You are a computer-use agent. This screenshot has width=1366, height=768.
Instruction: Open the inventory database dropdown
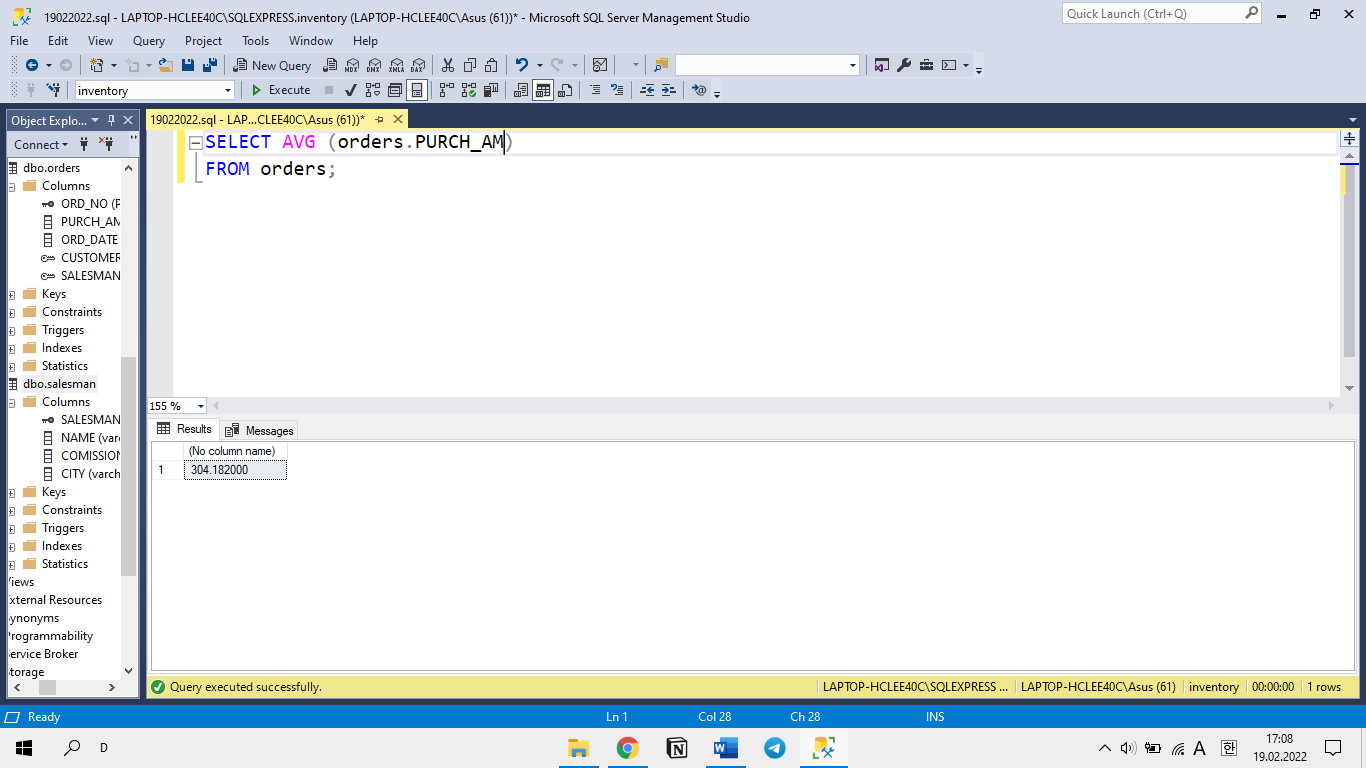coord(155,90)
